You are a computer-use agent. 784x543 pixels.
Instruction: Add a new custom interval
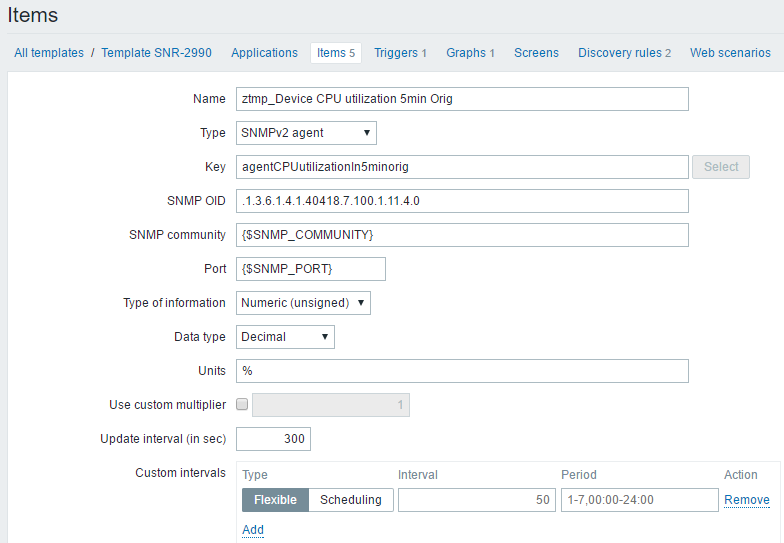click(252, 530)
